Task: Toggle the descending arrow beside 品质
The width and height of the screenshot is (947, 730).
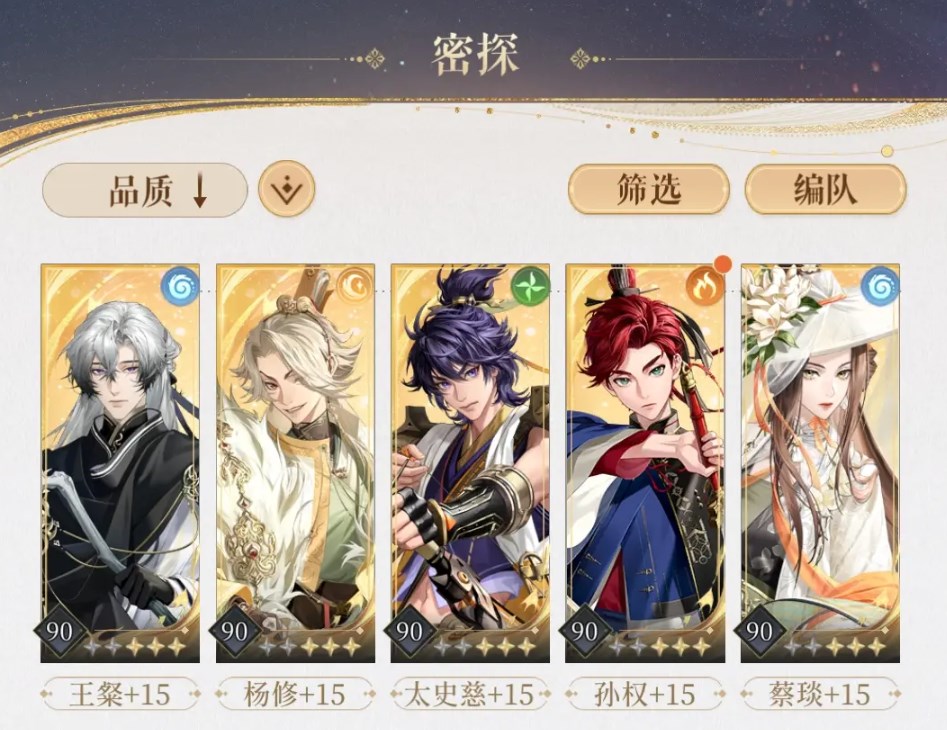Action: [200, 190]
